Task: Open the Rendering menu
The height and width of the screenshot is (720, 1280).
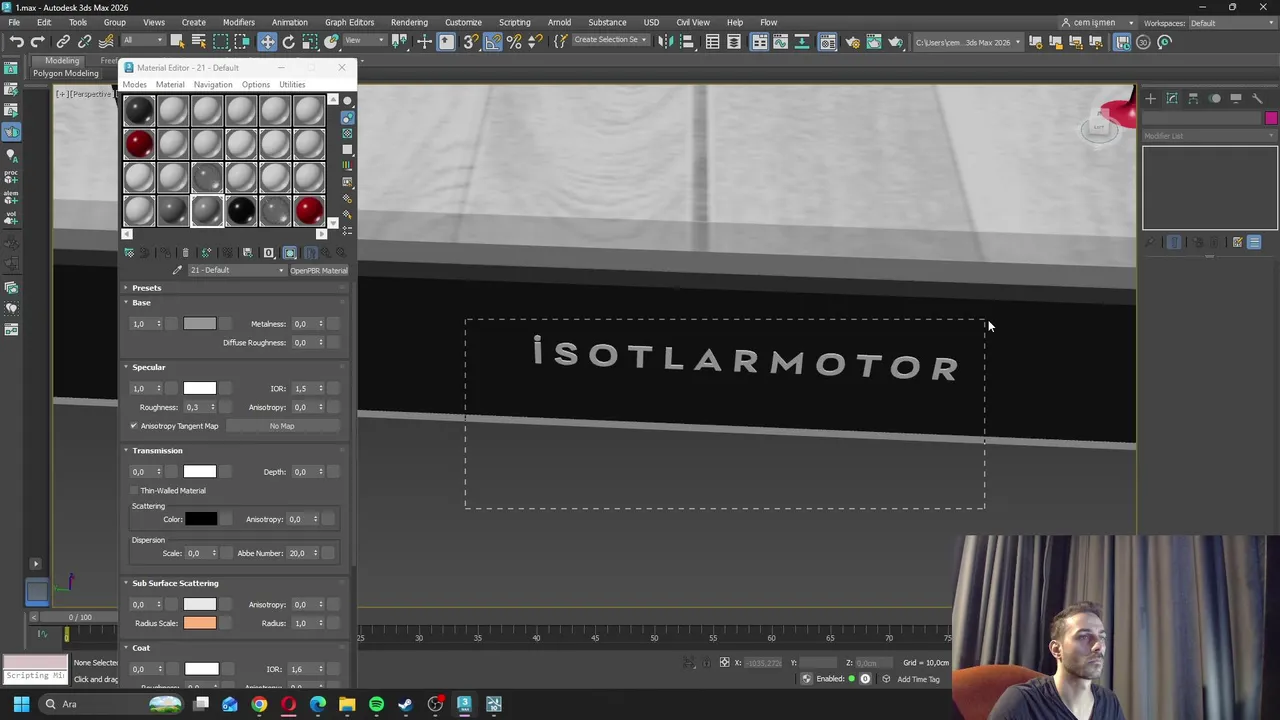Action: [409, 22]
